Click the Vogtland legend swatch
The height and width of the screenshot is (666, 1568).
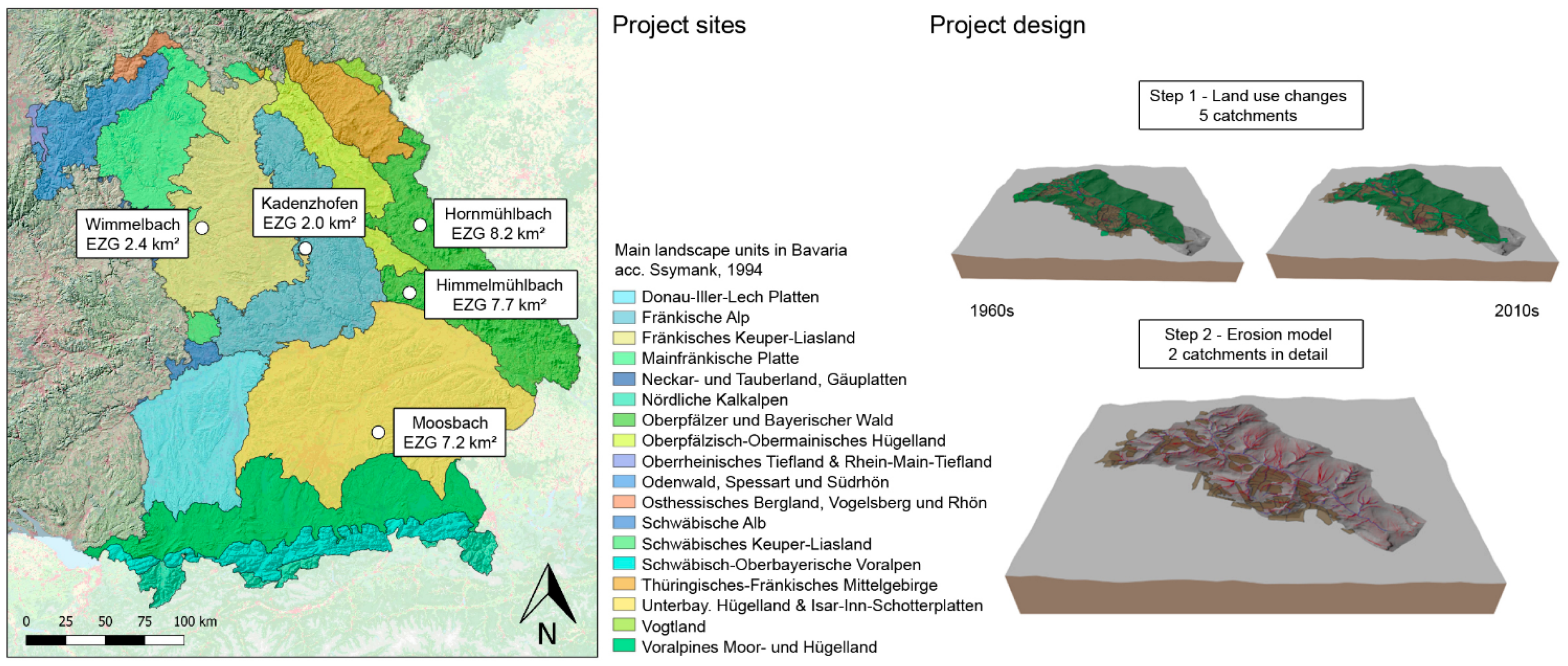click(x=624, y=625)
